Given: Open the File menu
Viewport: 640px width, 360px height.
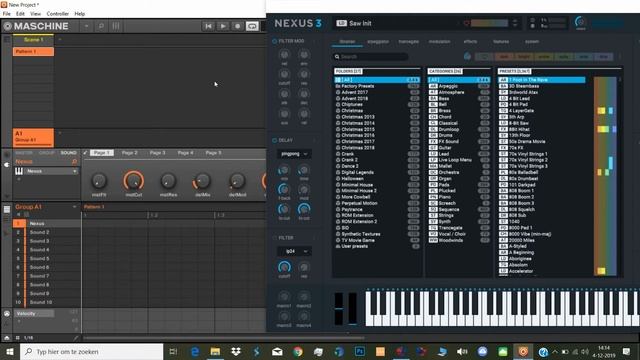Looking at the screenshot, I should (x=7, y=13).
